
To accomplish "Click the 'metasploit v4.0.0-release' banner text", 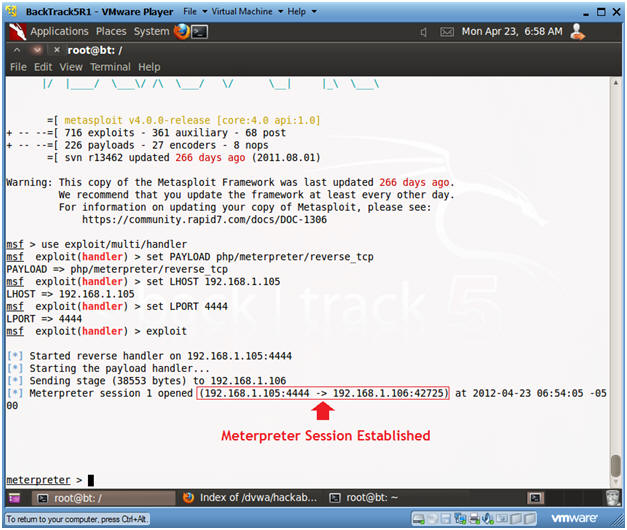I will coord(192,120).
